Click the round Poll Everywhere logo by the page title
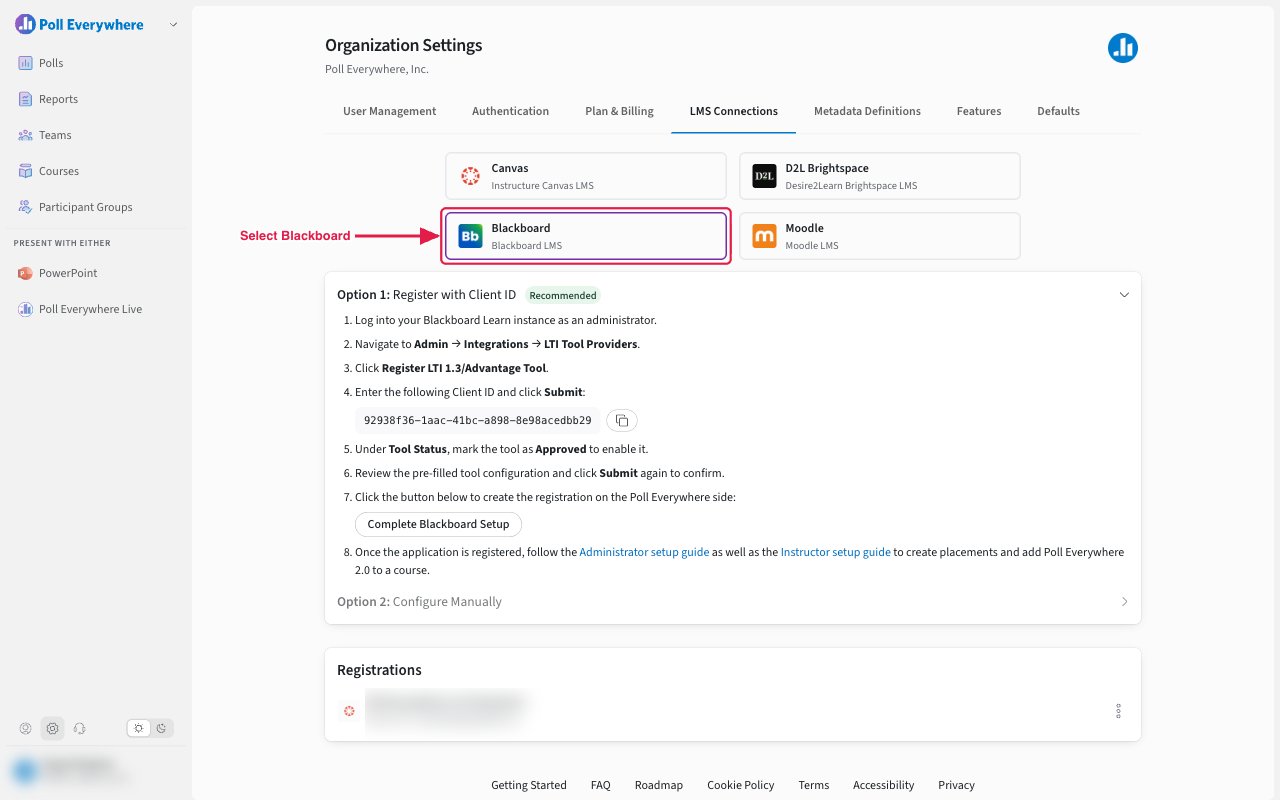 (1123, 48)
